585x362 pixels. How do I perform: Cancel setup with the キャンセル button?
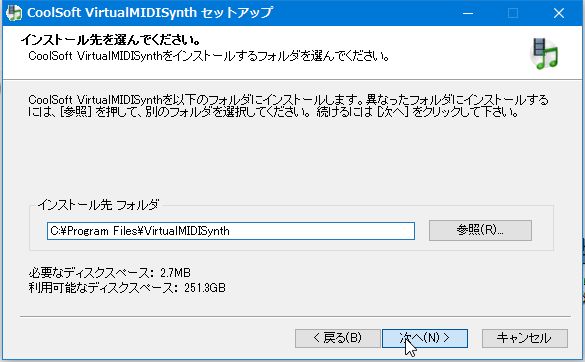[x=525, y=338]
